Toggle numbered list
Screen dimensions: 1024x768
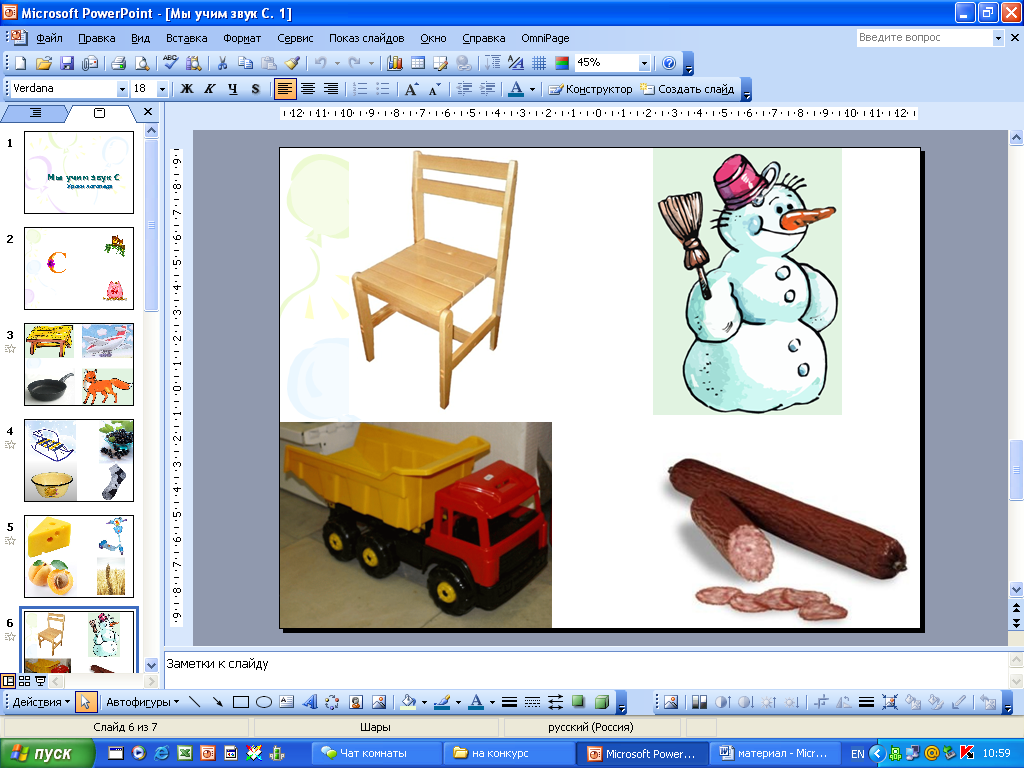point(360,89)
